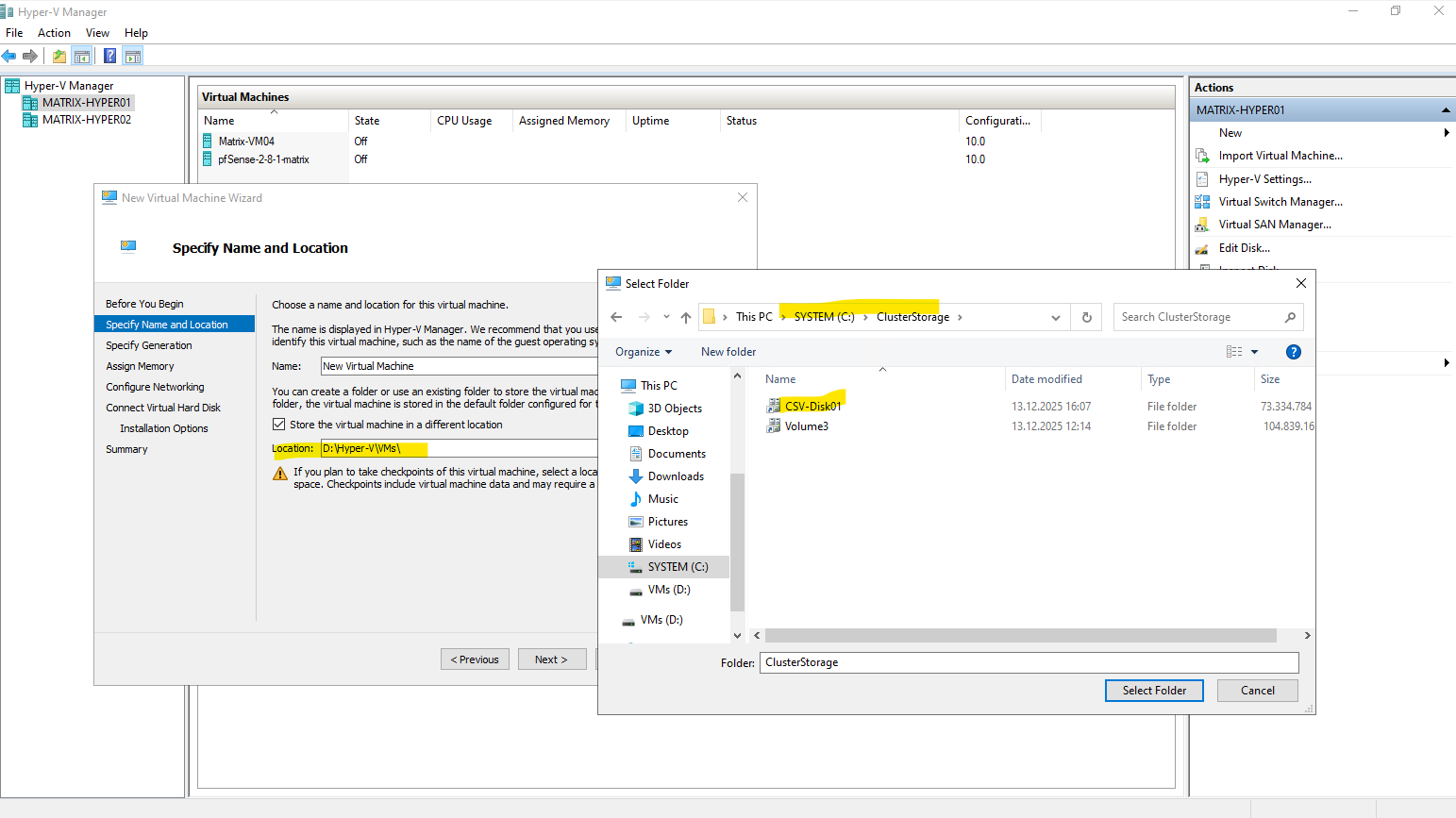Click the navigation pane vertical scrollbar
The height and width of the screenshot is (818, 1456).
tap(738, 543)
